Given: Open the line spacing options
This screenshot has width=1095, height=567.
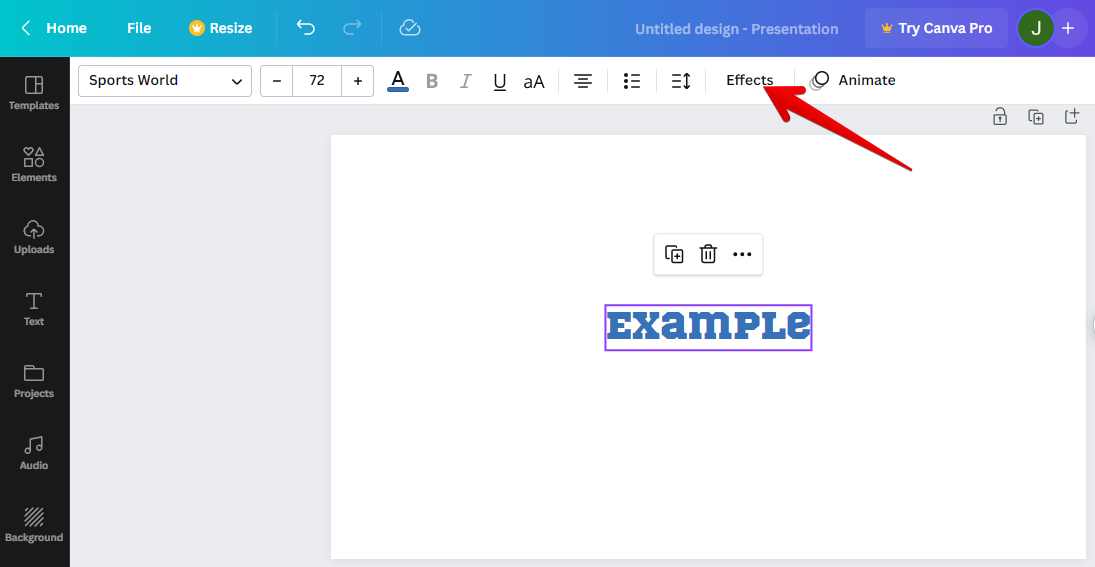Looking at the screenshot, I should tap(681, 81).
